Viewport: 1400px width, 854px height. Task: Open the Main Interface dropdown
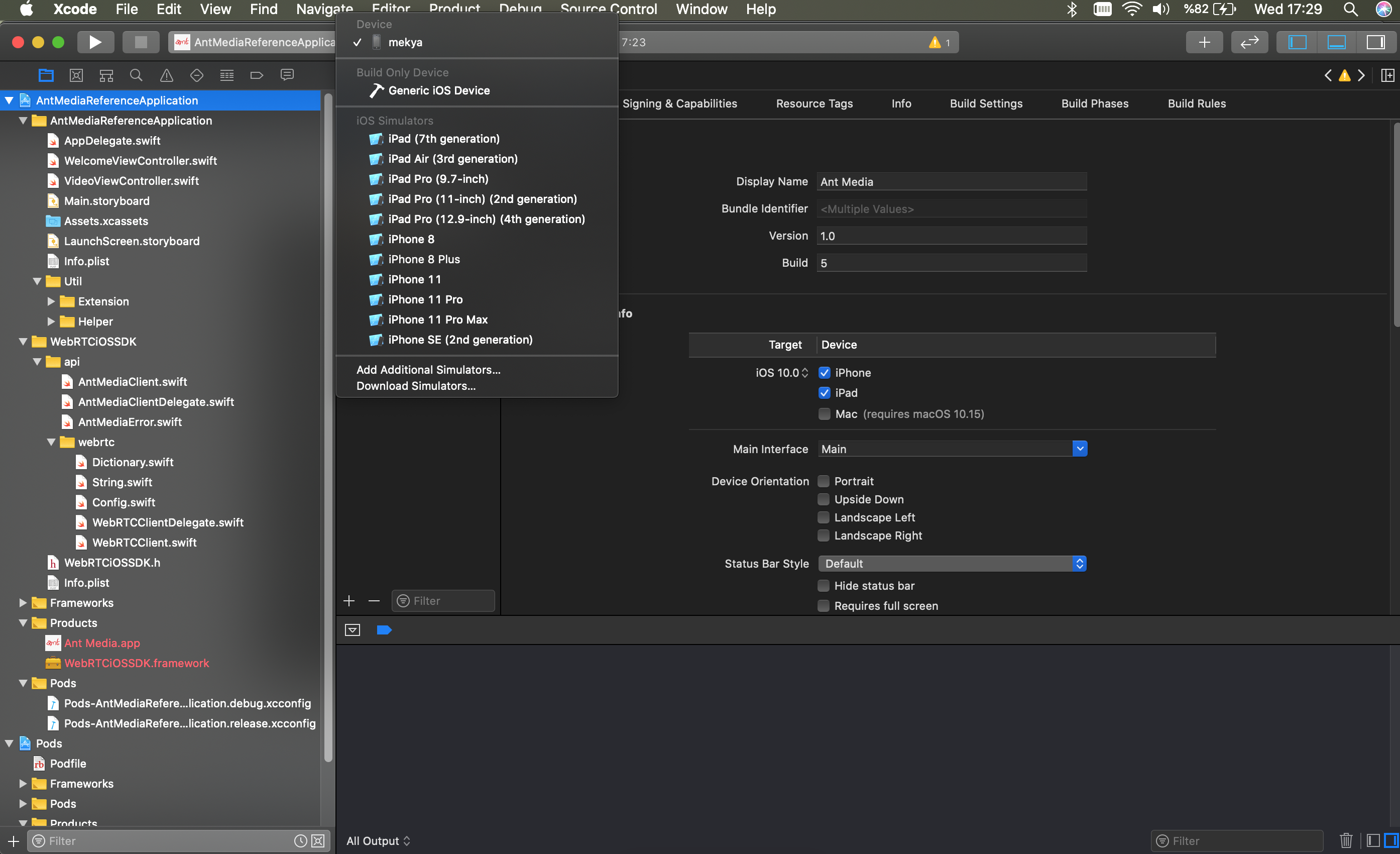[x=1080, y=449]
